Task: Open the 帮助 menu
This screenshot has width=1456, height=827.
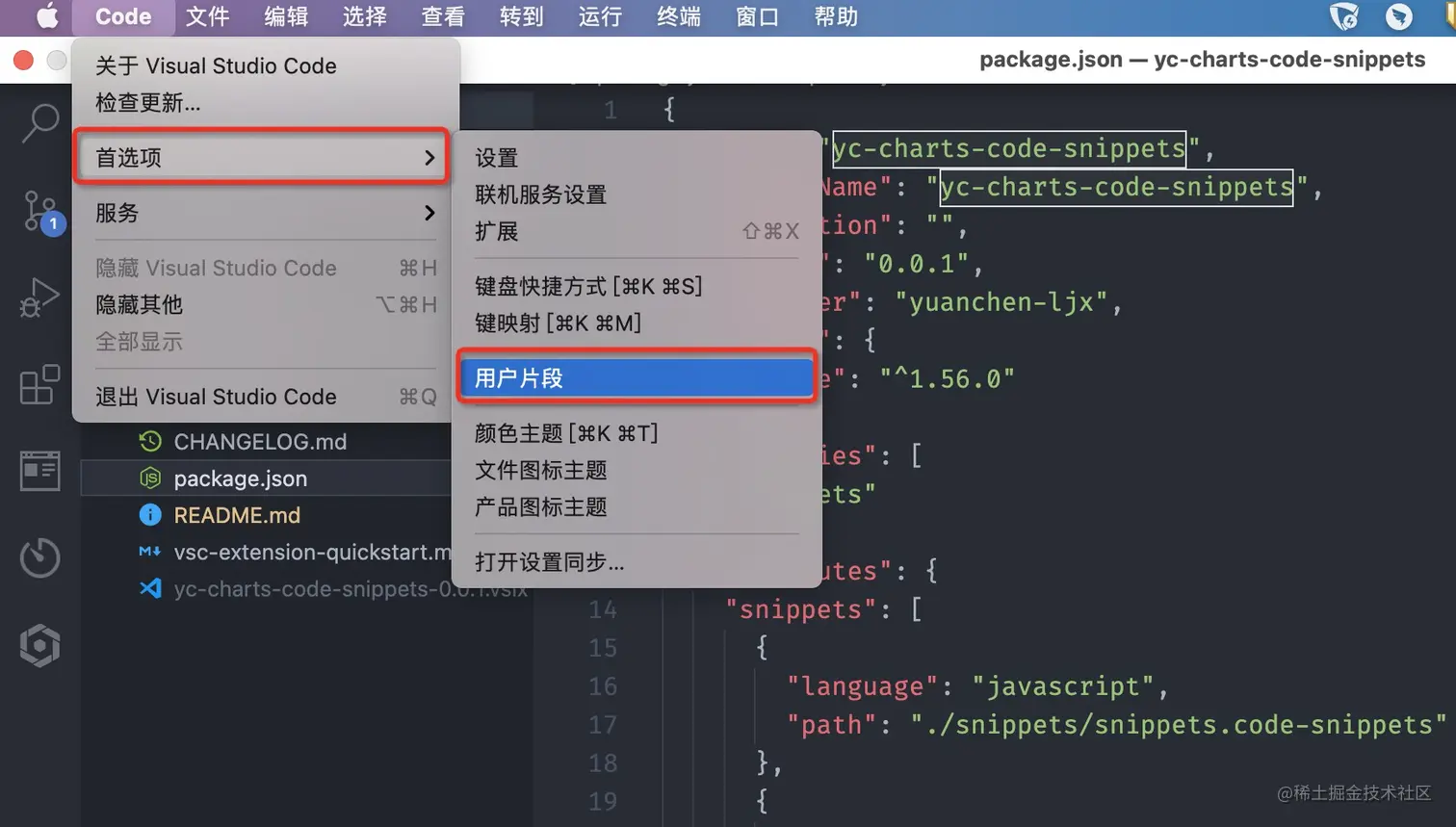Action: [836, 16]
